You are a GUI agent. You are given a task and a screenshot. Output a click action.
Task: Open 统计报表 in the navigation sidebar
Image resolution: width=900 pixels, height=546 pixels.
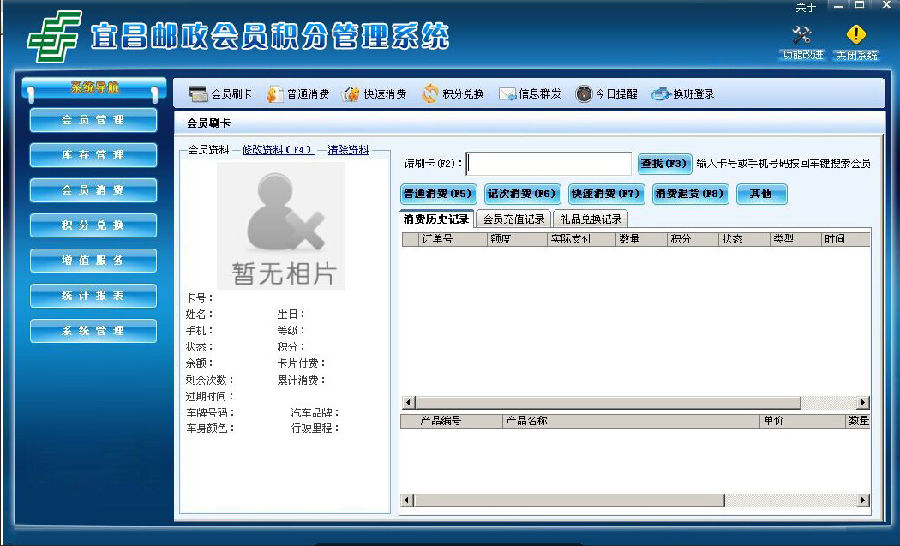coord(94,296)
